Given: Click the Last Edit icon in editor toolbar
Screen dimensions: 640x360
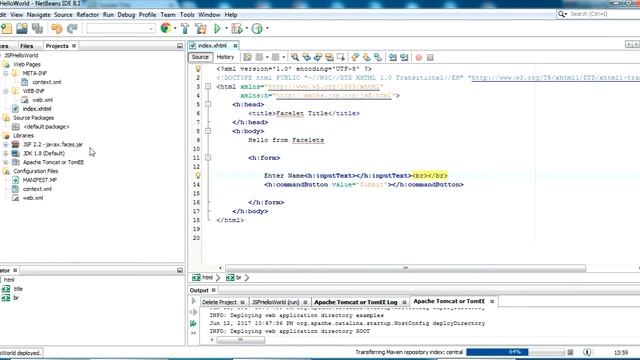Looking at the screenshot, I should [247, 57].
